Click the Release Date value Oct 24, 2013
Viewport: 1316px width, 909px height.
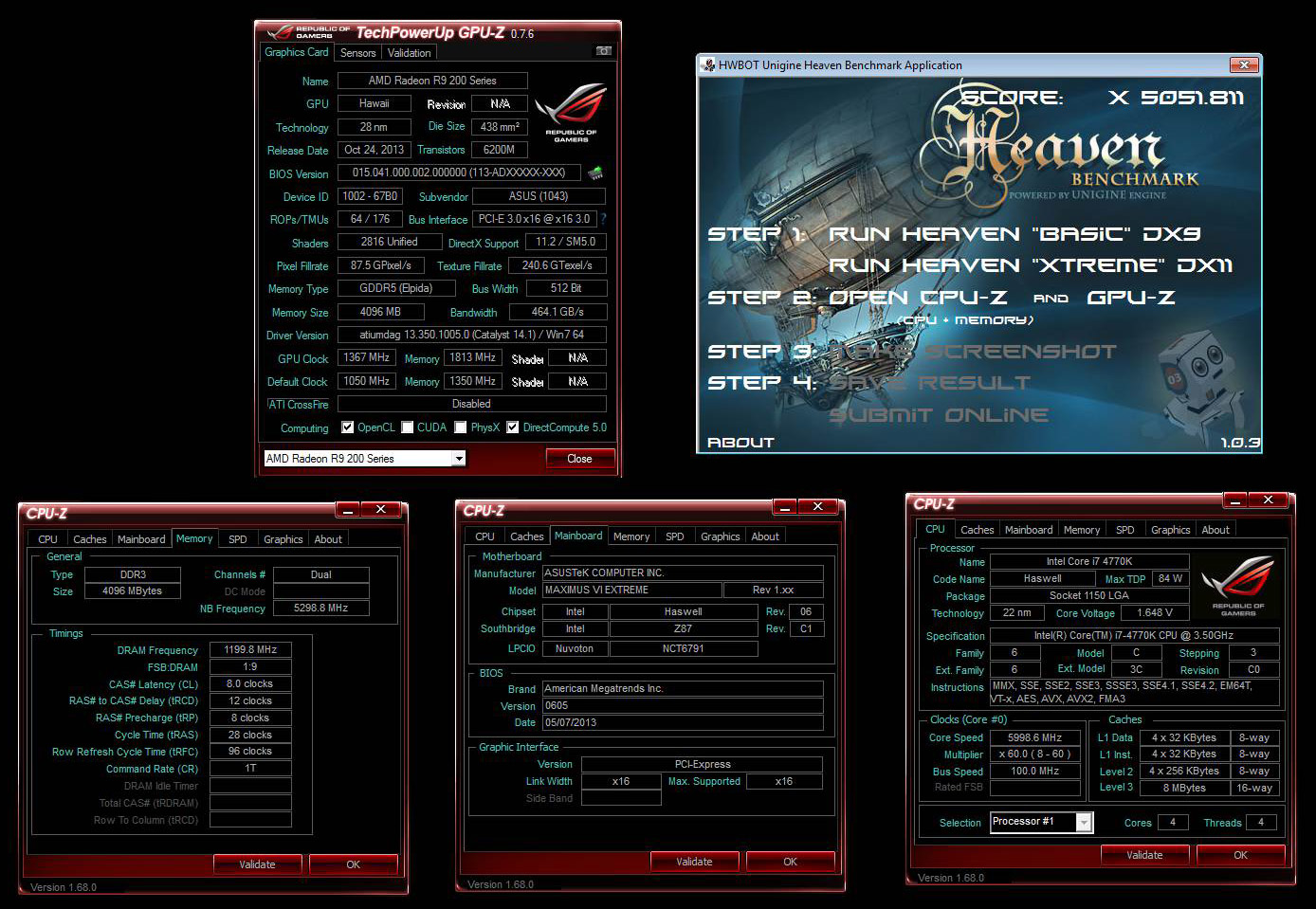[x=375, y=150]
